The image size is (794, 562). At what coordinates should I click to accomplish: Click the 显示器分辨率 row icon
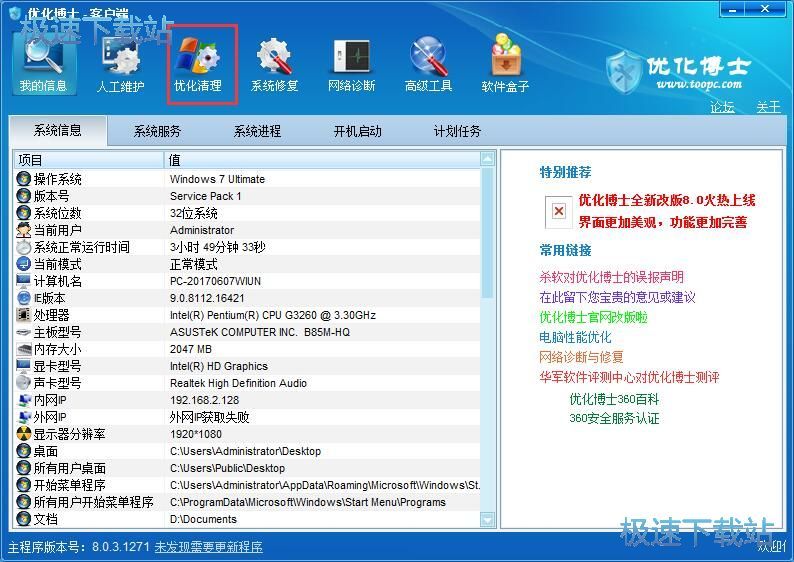point(24,434)
